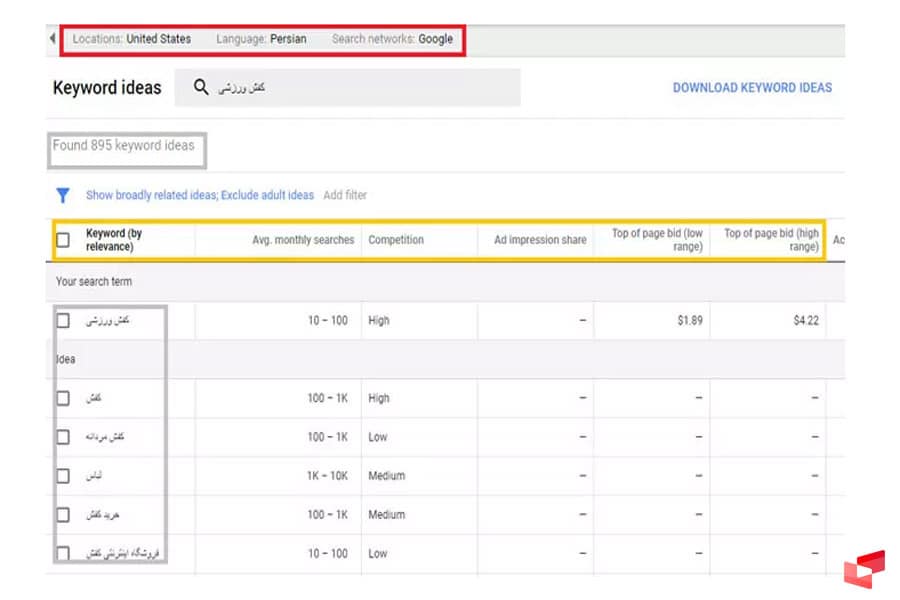Check the box for search term کفش ورزشی

click(x=63, y=321)
